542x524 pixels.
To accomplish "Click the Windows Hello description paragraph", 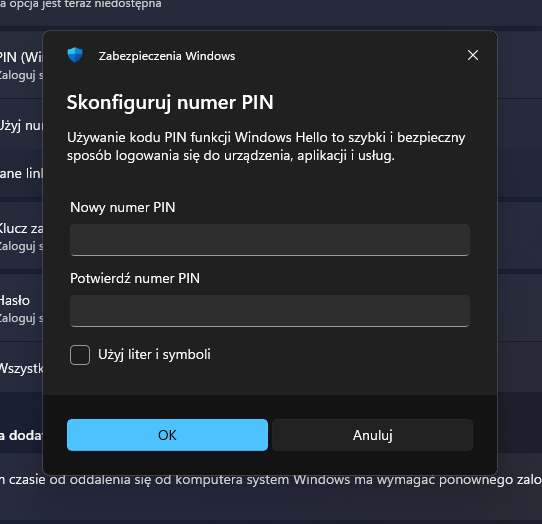I will [x=266, y=147].
